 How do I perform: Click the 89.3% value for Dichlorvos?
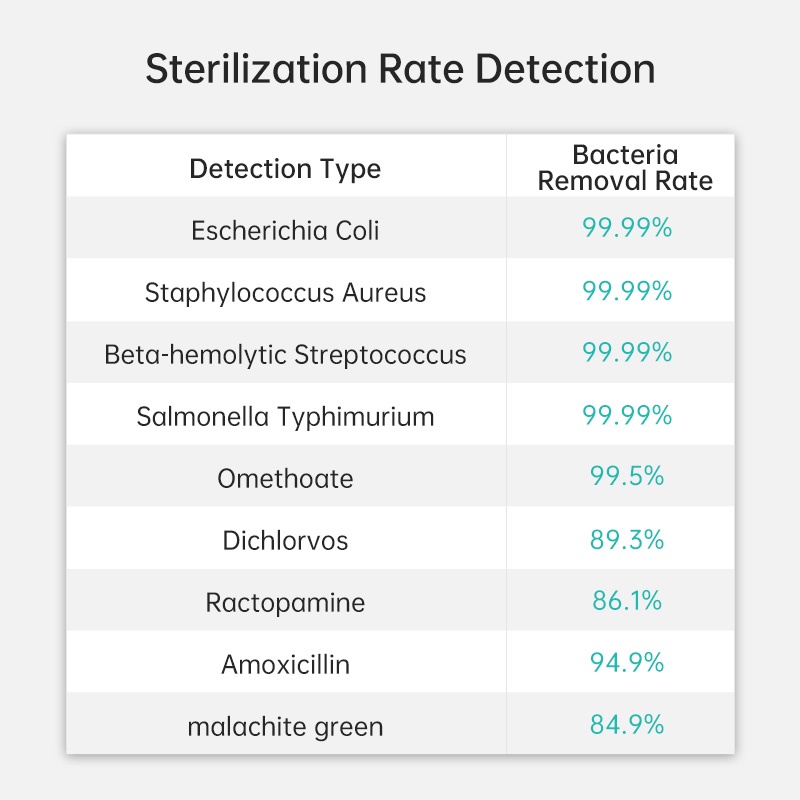(626, 539)
